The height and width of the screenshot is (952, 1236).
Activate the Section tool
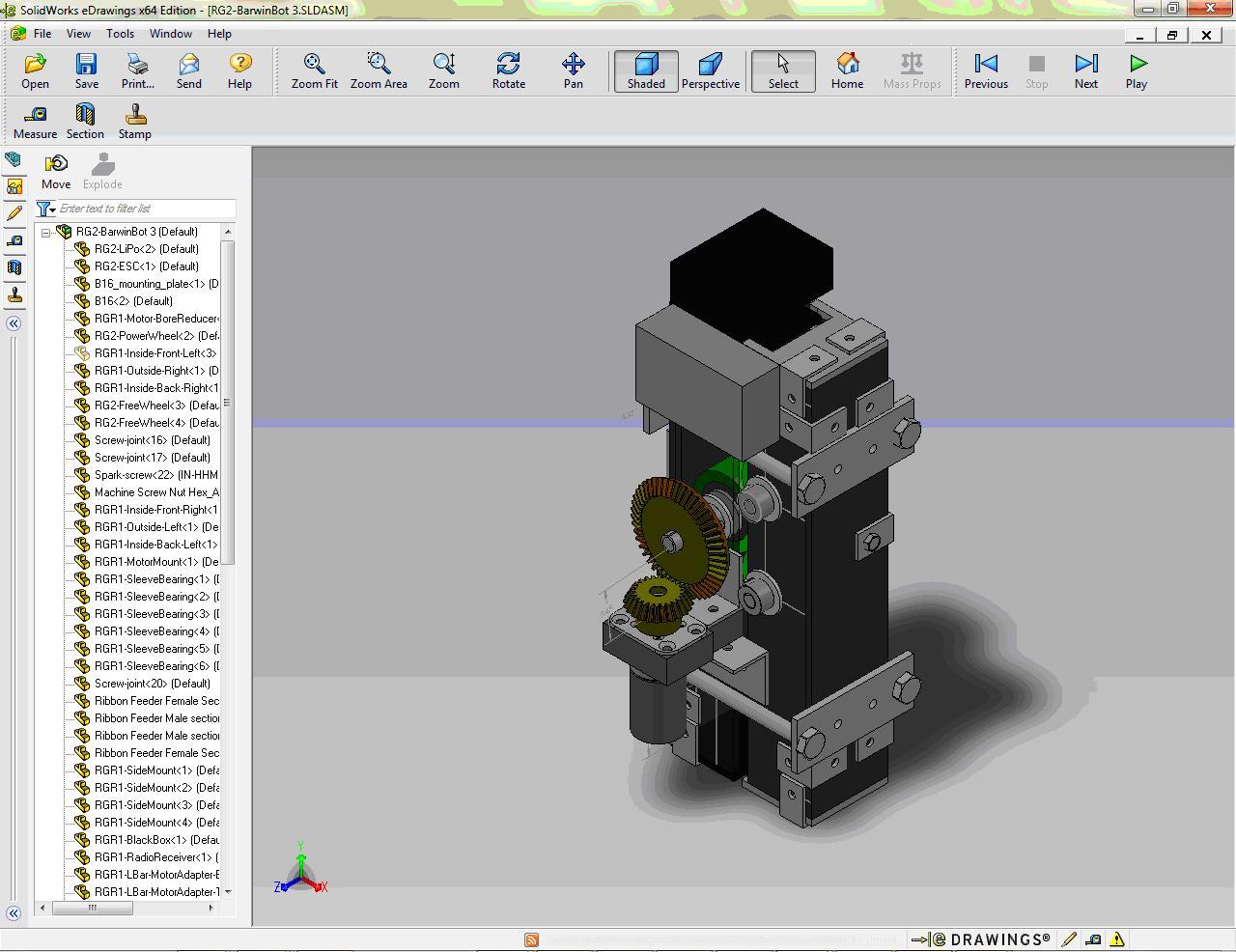point(85,122)
